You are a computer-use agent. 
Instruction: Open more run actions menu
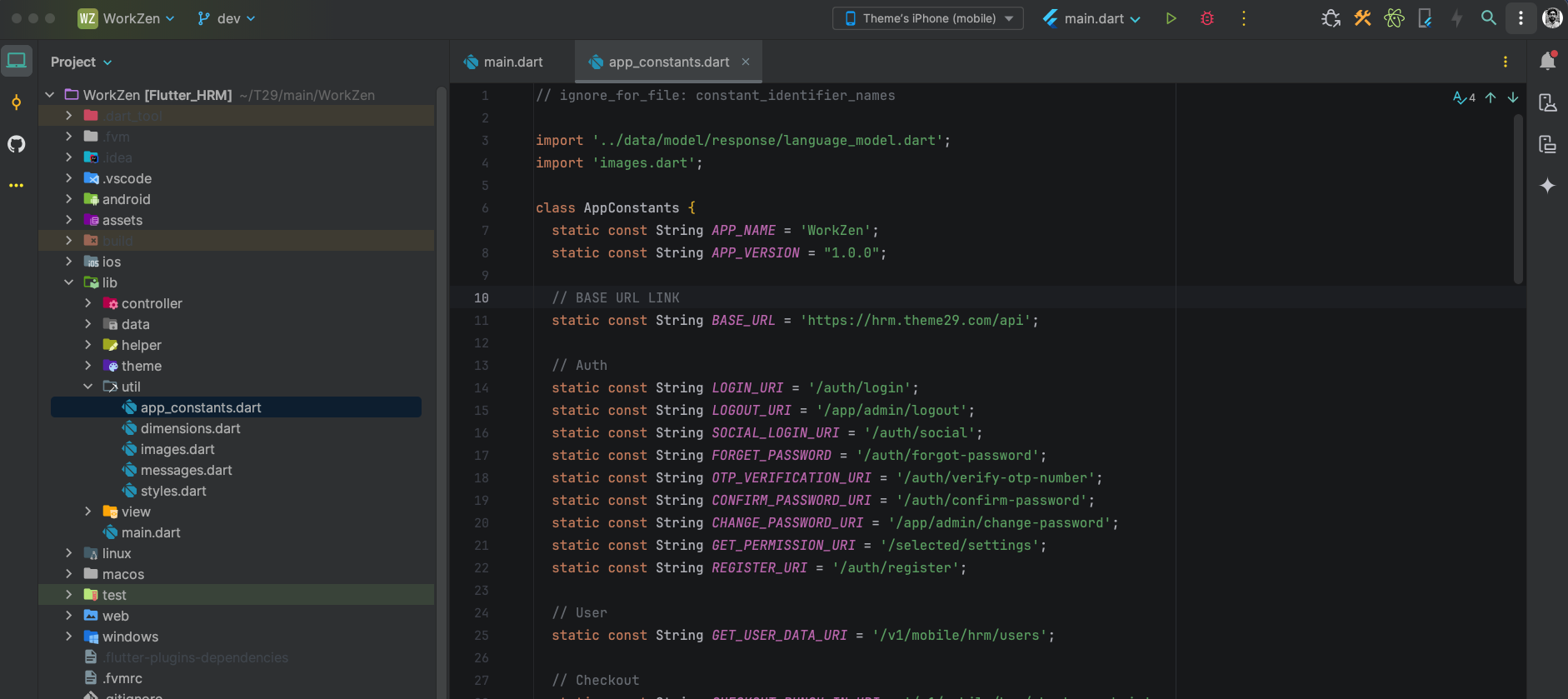(x=1244, y=18)
